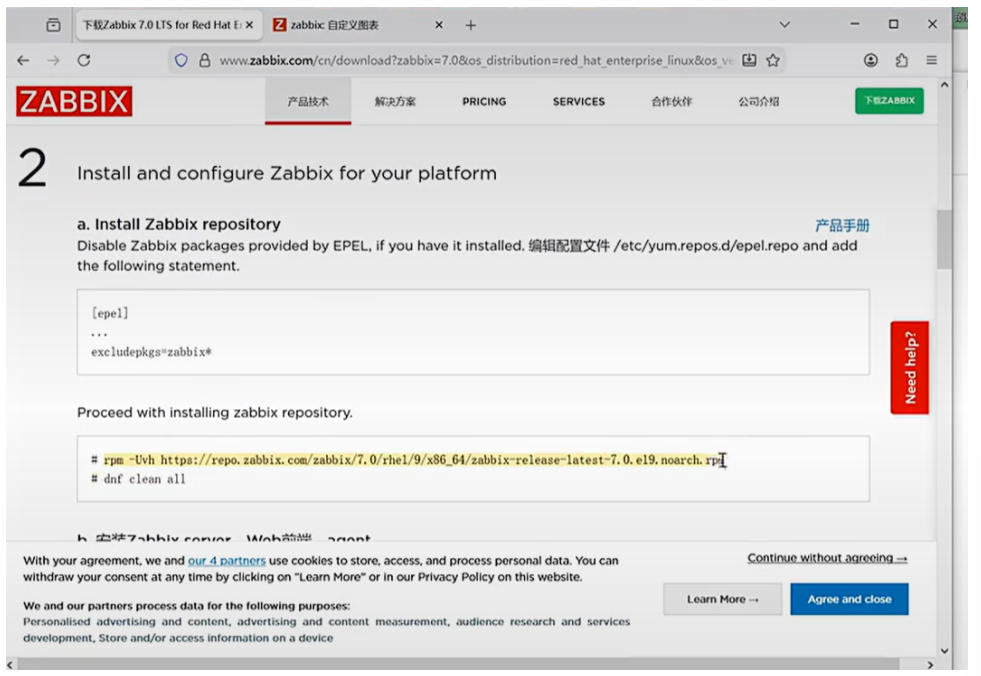
Task: Open the 解决方案 menu
Action: [395, 101]
